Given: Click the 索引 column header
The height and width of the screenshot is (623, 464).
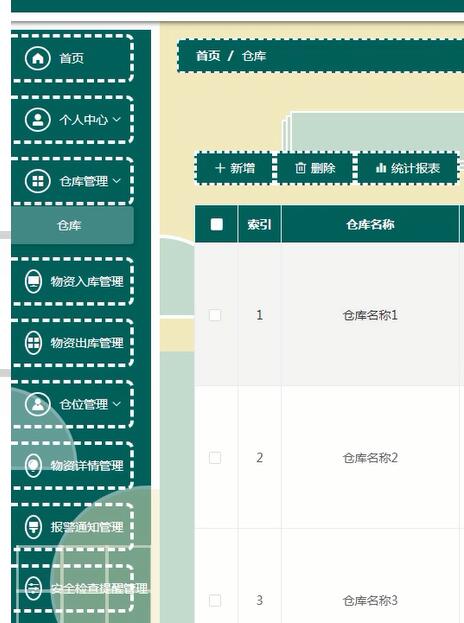Looking at the screenshot, I should 259,224.
